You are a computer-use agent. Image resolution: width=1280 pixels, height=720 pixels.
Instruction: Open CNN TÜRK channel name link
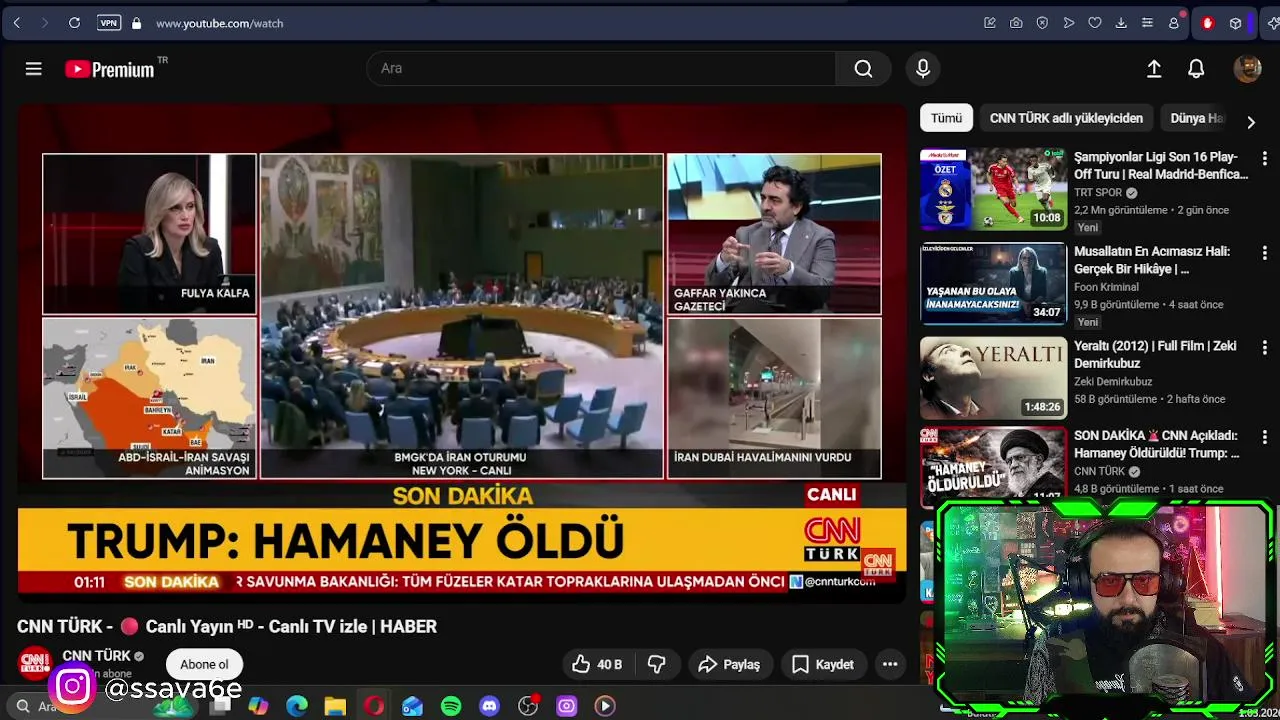[x=97, y=656]
